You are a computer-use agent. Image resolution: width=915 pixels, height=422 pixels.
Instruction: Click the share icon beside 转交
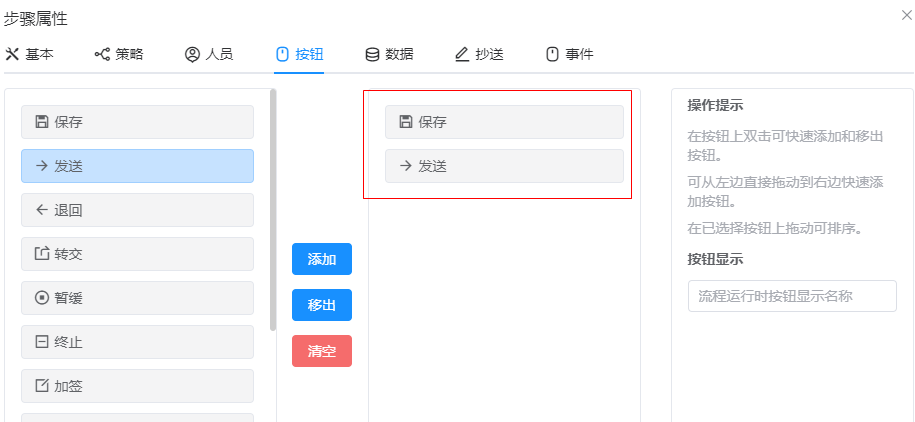click(42, 254)
